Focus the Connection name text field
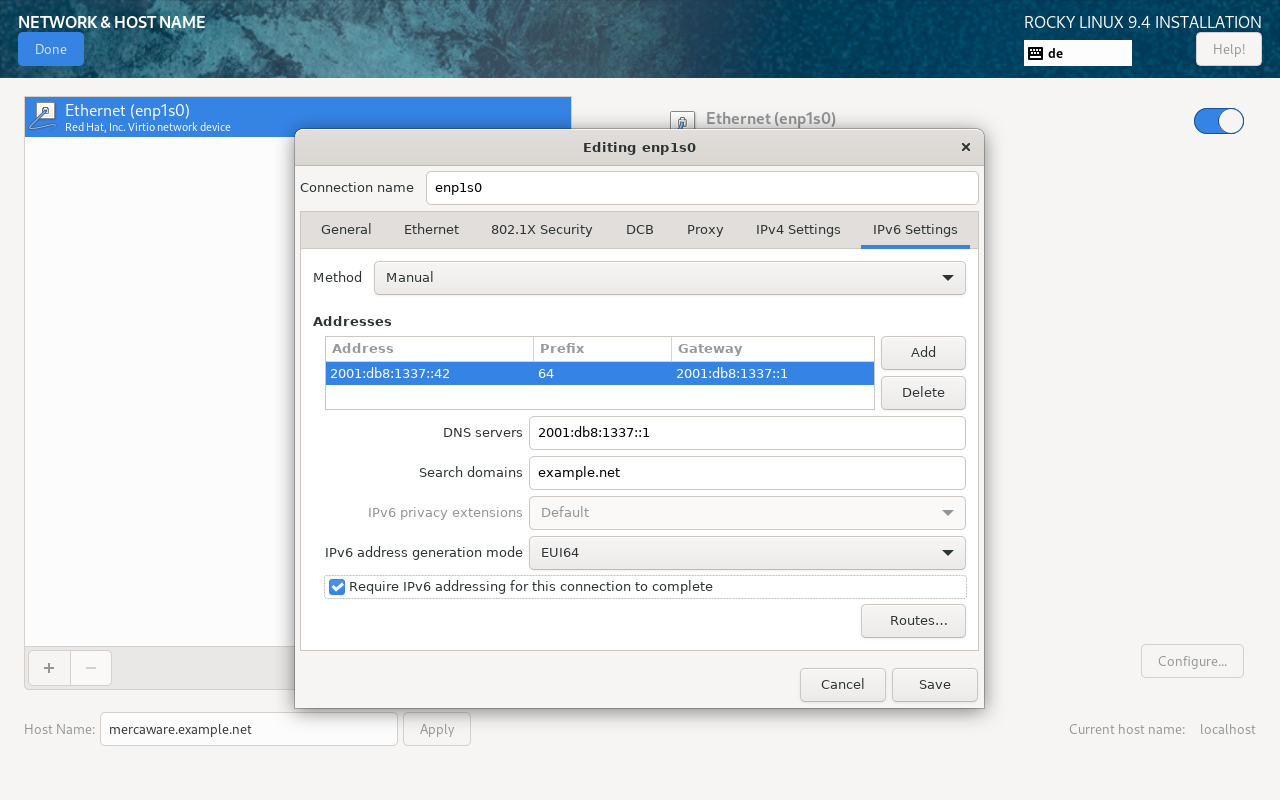Screen dimensions: 1280x800 coord(701,188)
